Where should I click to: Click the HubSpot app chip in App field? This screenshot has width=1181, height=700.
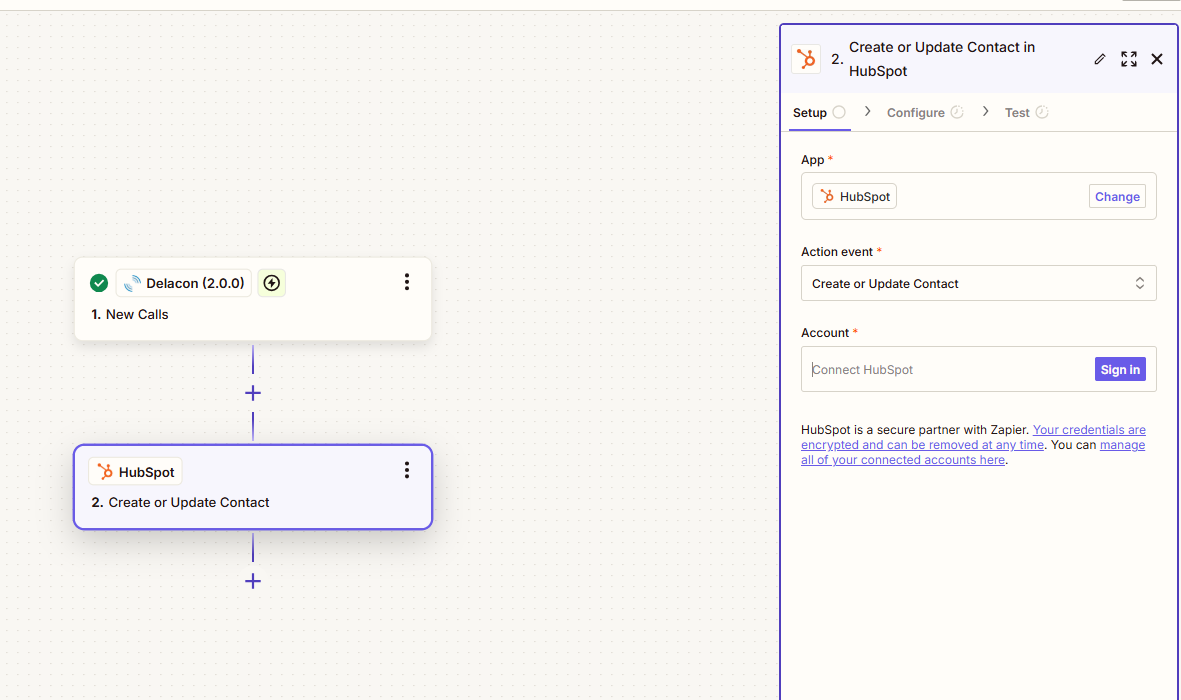(x=854, y=197)
